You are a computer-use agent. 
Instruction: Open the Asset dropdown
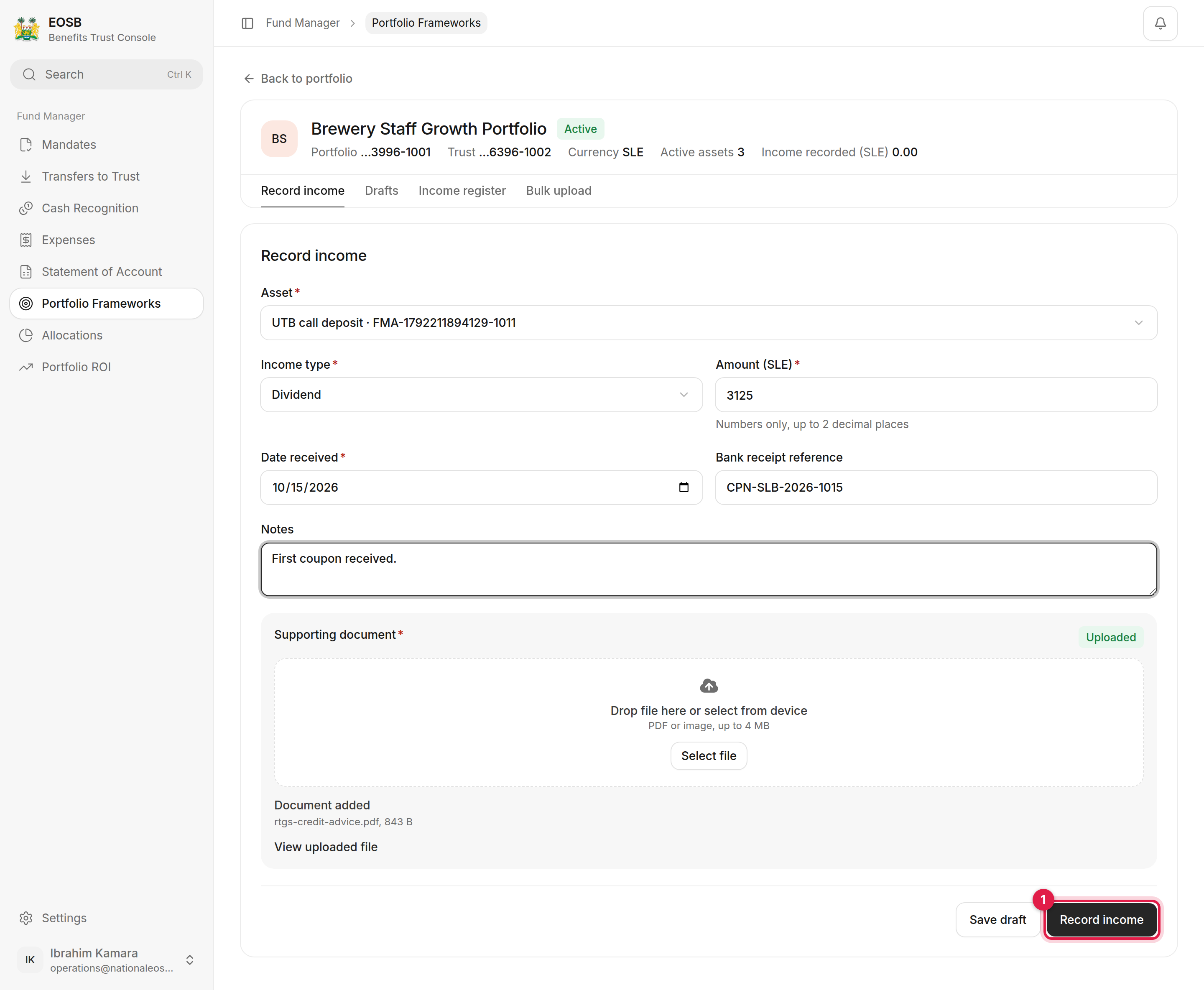(709, 323)
